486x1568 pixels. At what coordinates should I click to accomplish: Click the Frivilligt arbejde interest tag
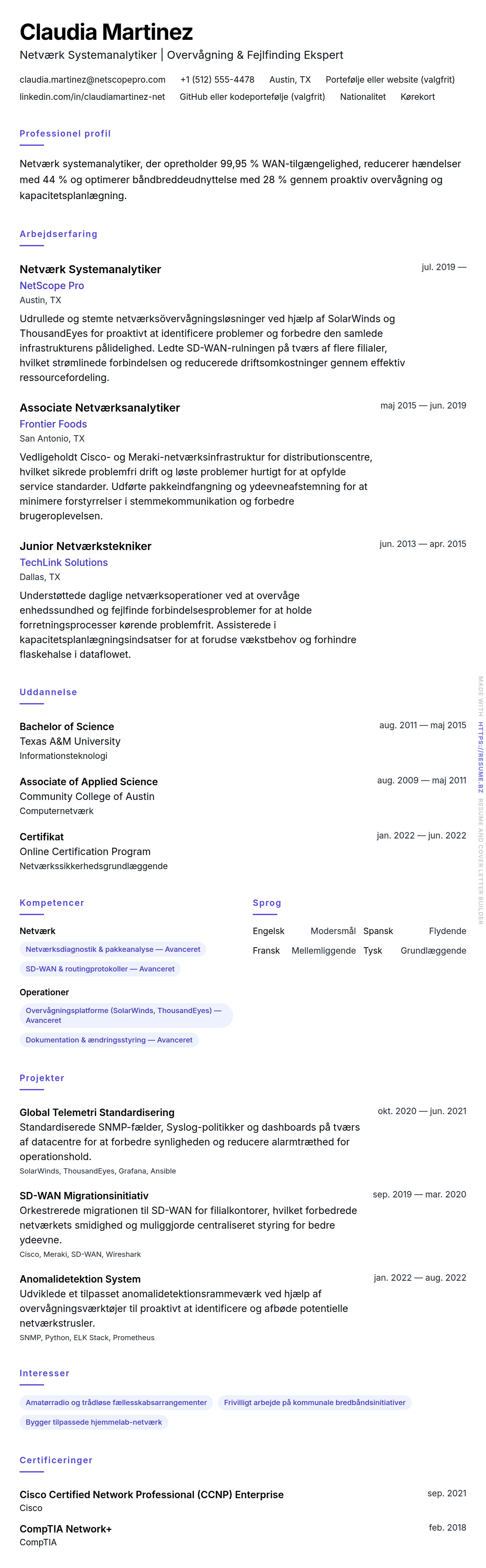coord(315,1402)
